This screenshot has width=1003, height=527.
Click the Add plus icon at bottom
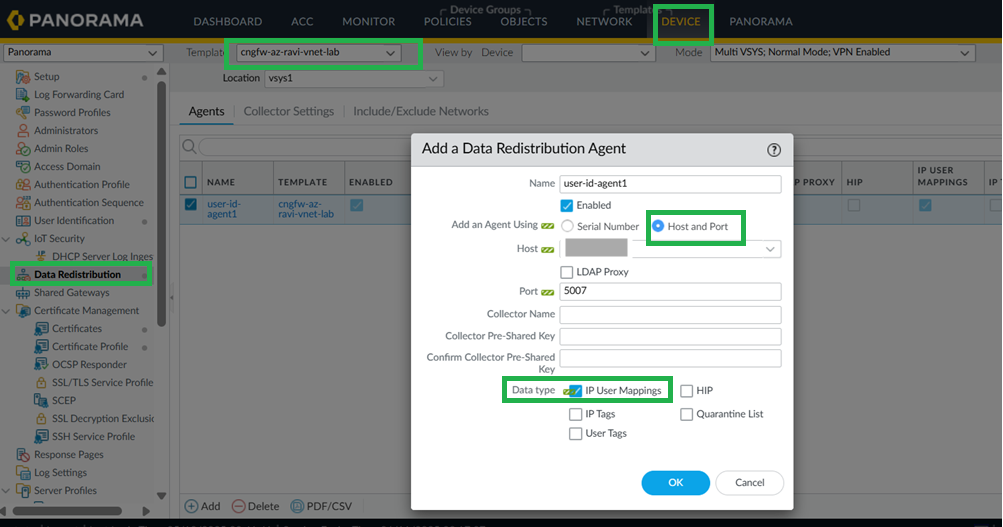[x=191, y=506]
